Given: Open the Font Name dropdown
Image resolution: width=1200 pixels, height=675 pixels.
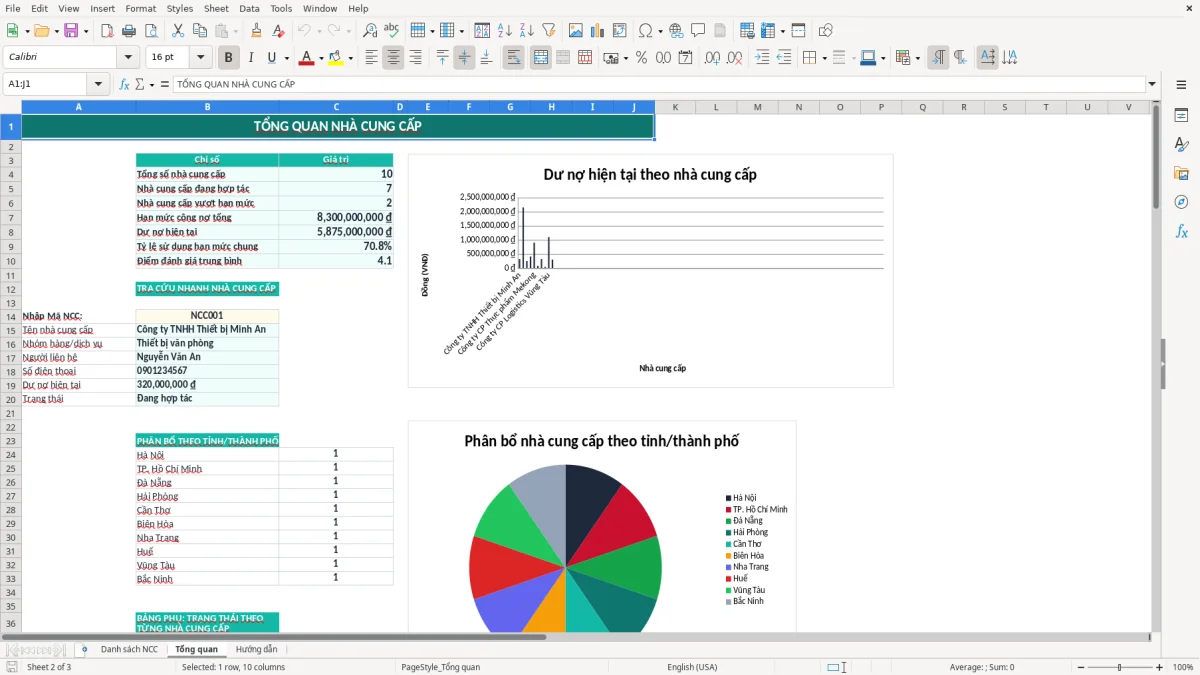Looking at the screenshot, I should (x=128, y=58).
